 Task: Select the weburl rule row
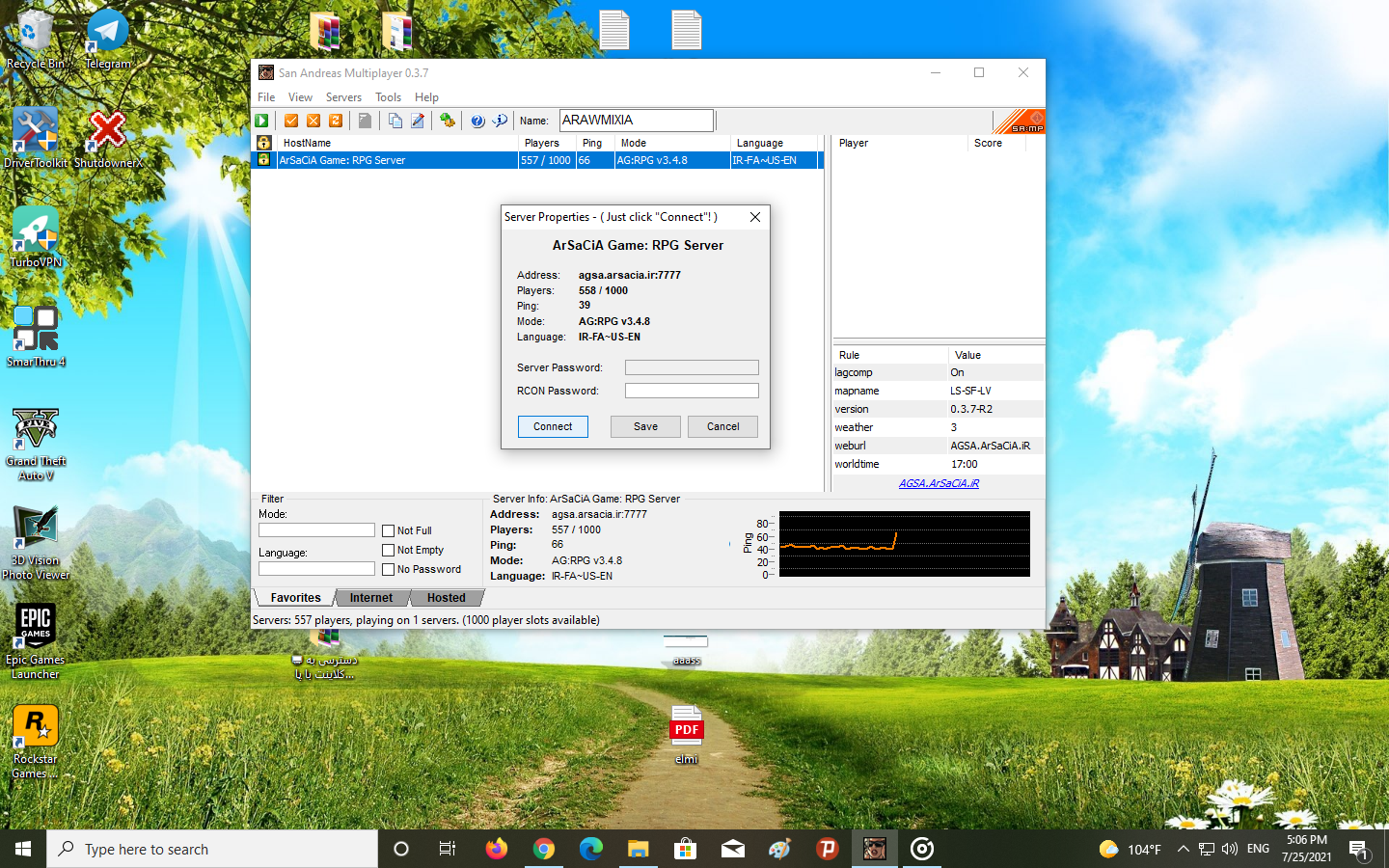point(939,446)
